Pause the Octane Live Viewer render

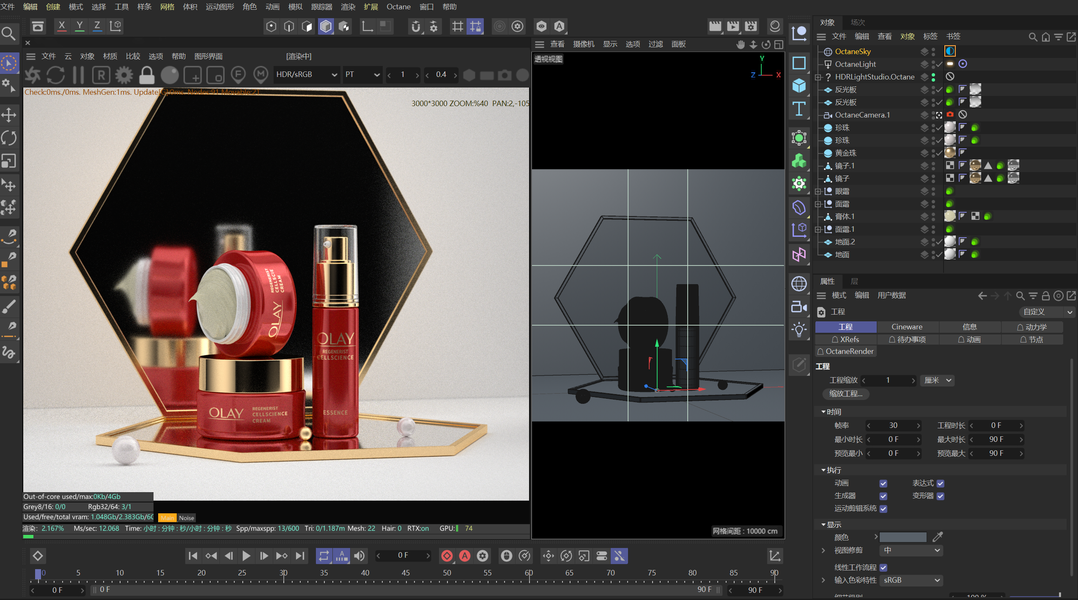78,75
